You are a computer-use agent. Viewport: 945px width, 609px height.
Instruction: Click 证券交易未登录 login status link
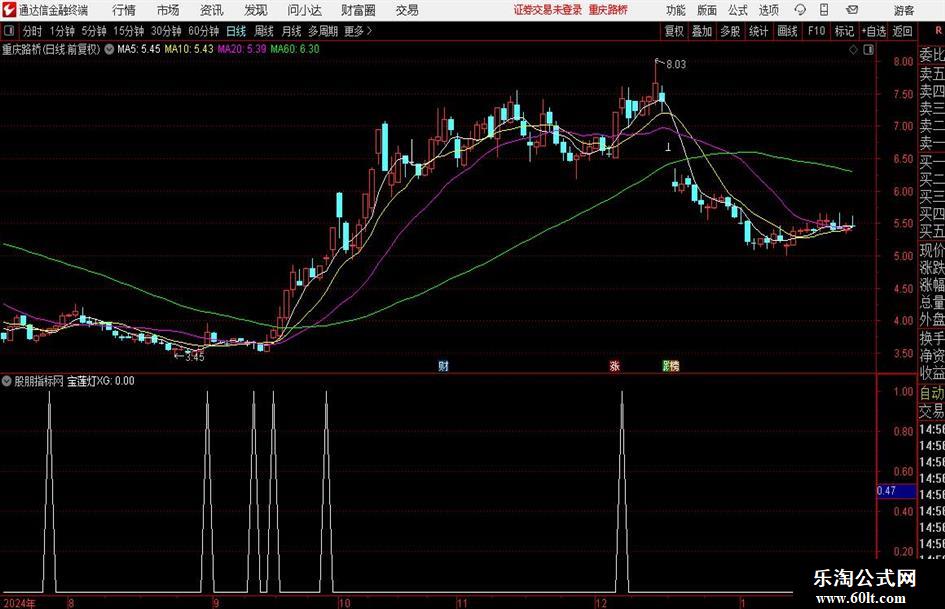tap(547, 10)
